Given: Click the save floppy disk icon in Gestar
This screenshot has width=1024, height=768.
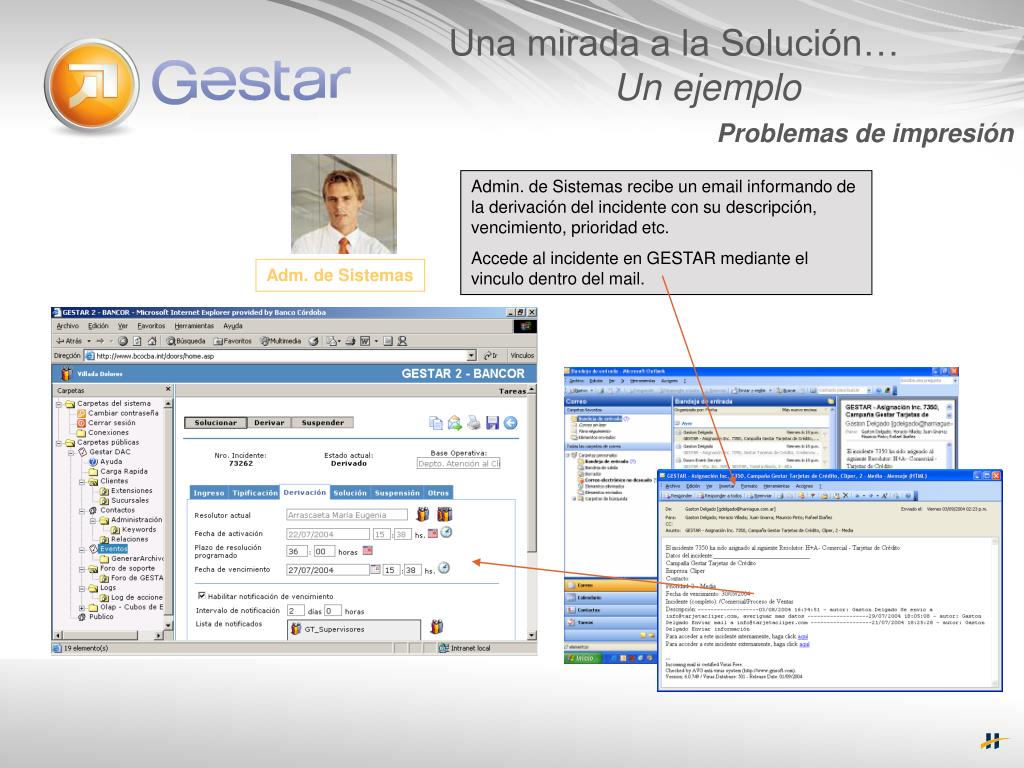Looking at the screenshot, I should coord(492,423).
